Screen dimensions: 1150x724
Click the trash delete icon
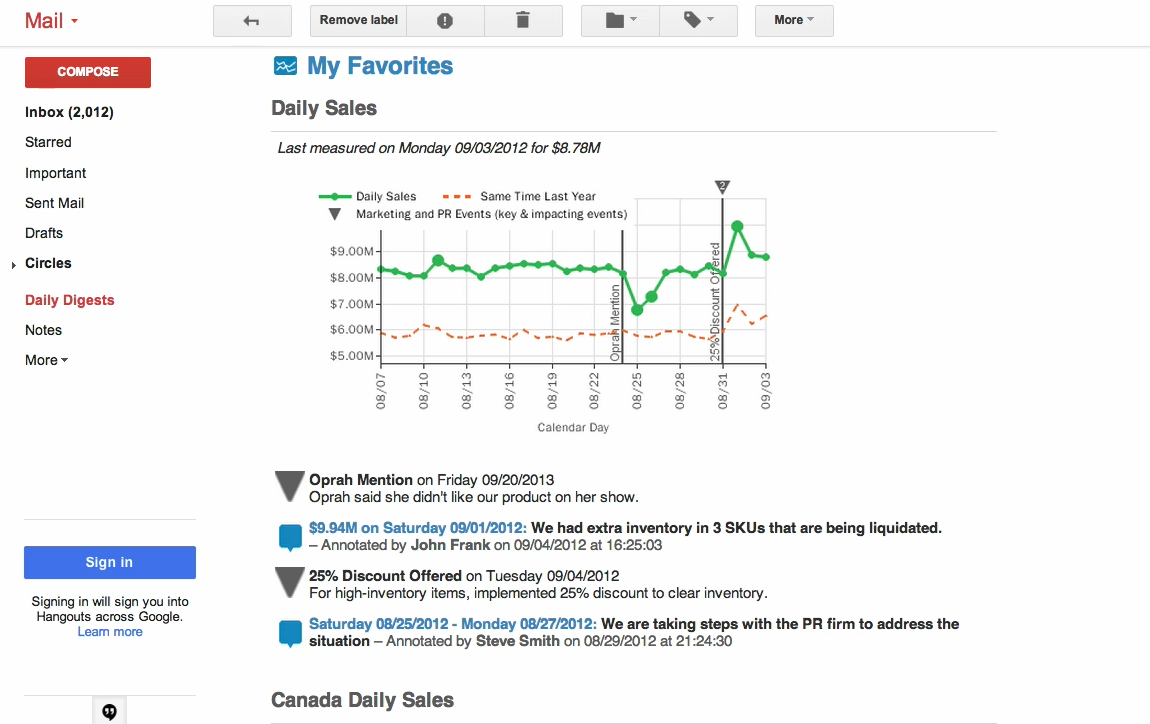[x=523, y=21]
